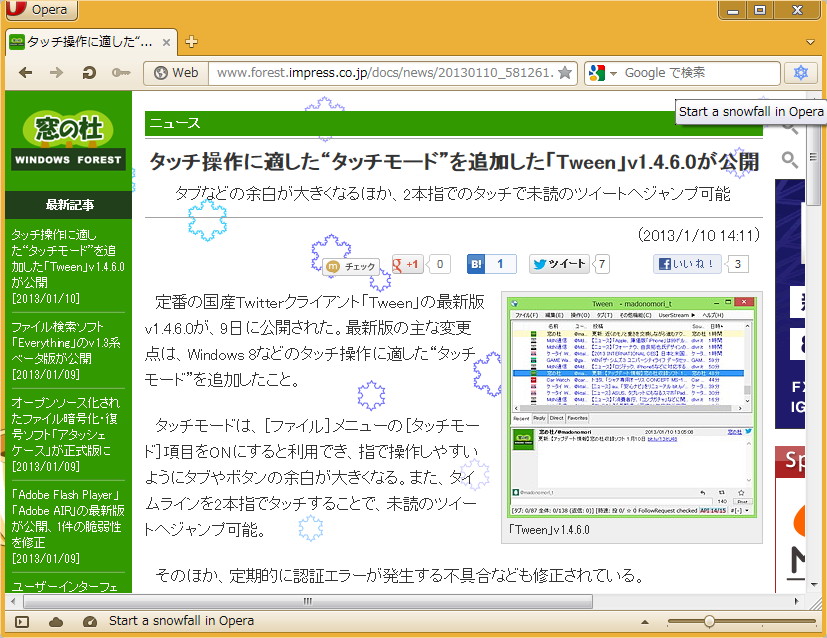This screenshot has height=638, width=827.
Task: Click the forward navigation arrow
Action: (56, 72)
